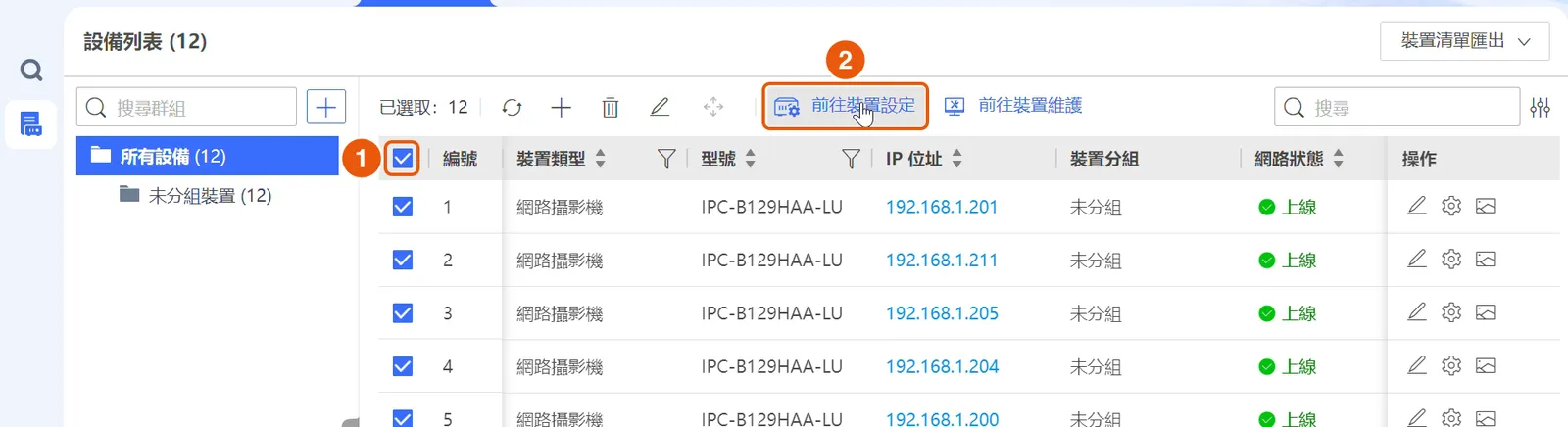Uncheck the checkbox for device 3

tap(403, 313)
